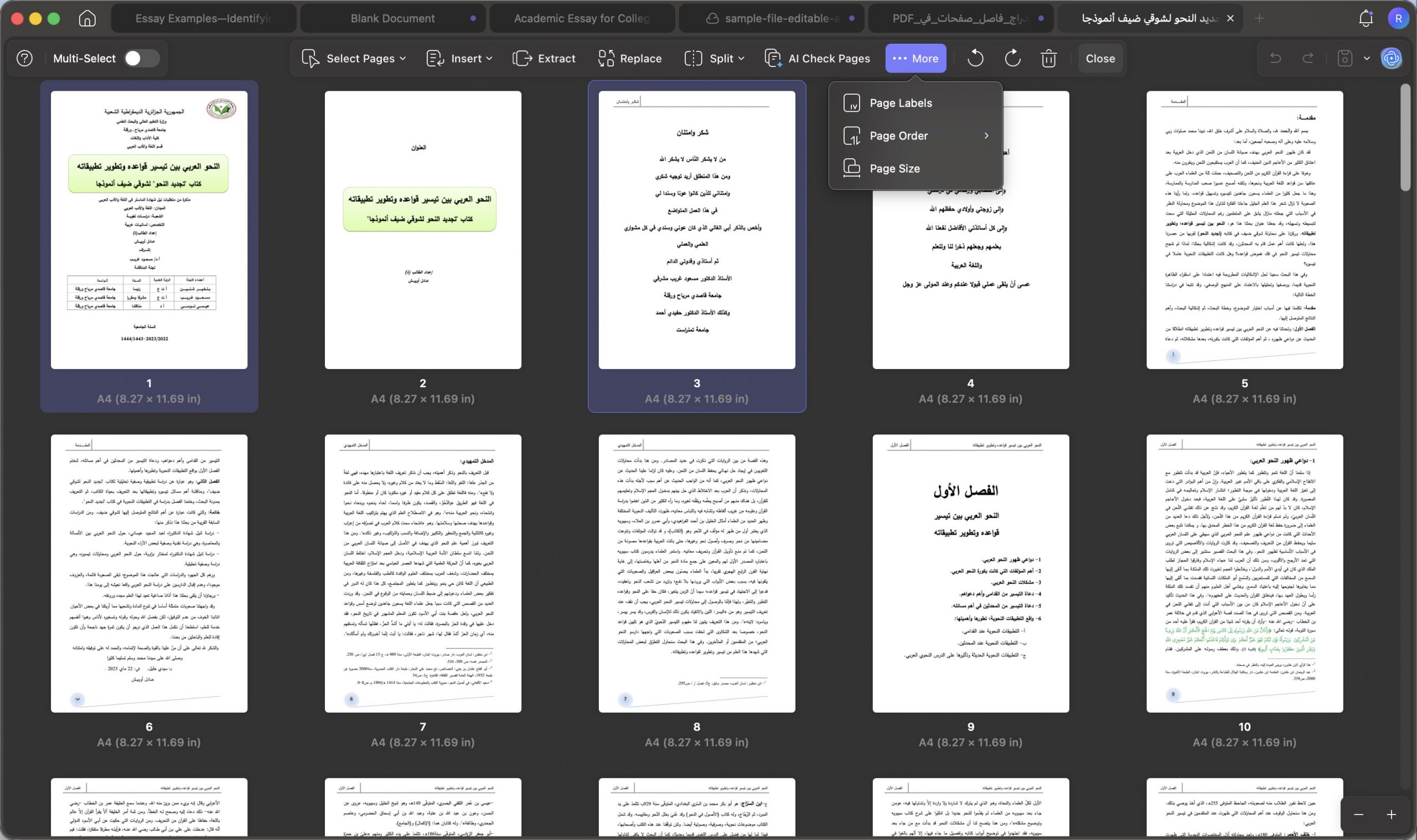Click the Page Size icon

[851, 168]
